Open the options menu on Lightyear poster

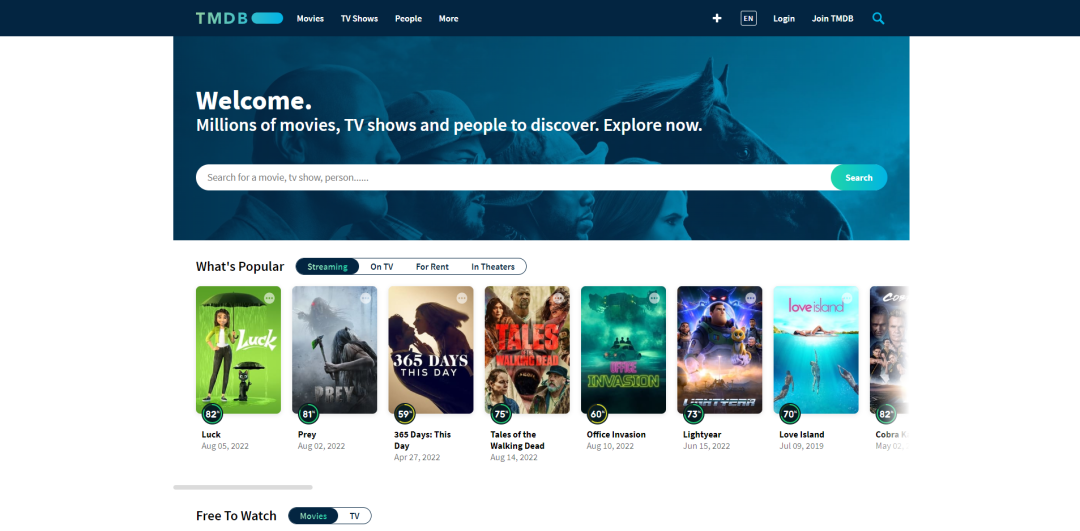click(x=751, y=298)
